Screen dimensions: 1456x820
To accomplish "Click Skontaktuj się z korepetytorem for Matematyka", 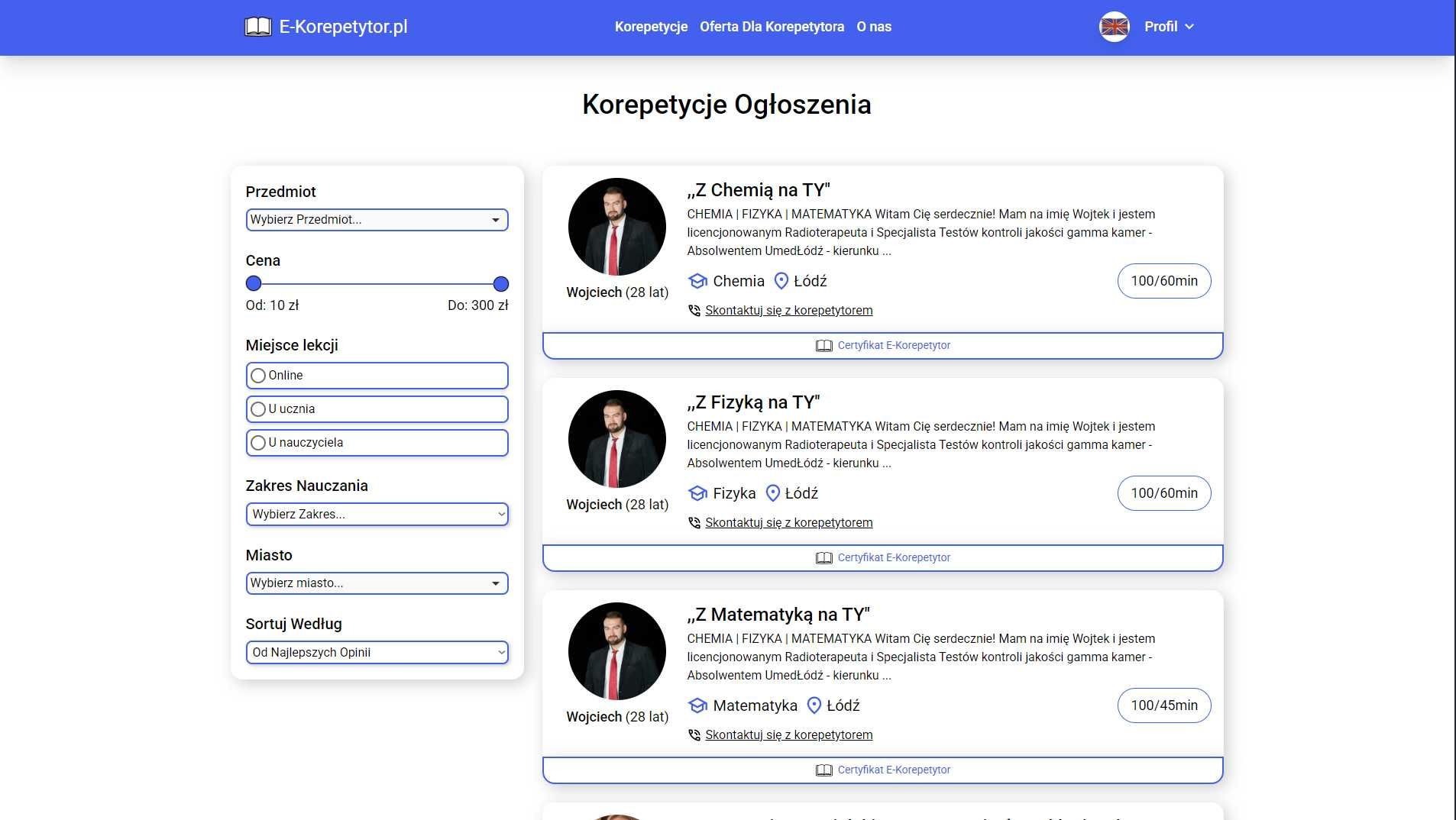I will [788, 735].
